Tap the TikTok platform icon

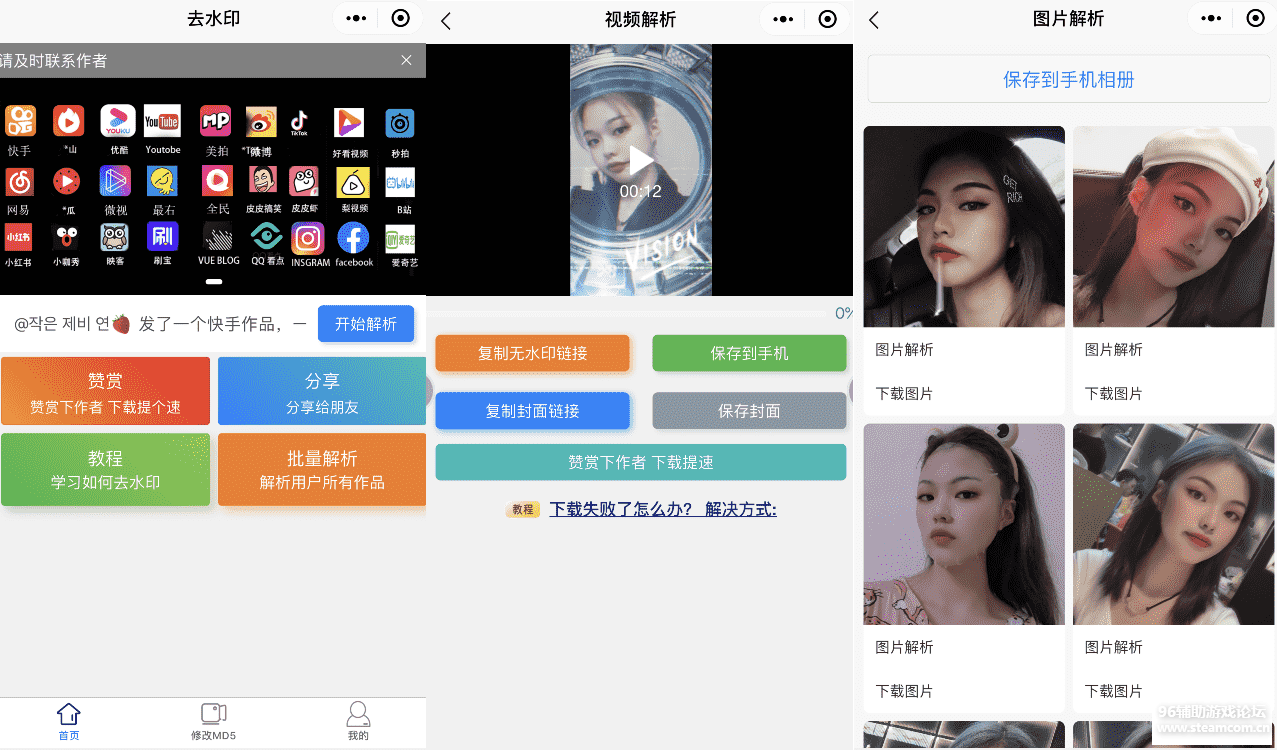click(299, 122)
